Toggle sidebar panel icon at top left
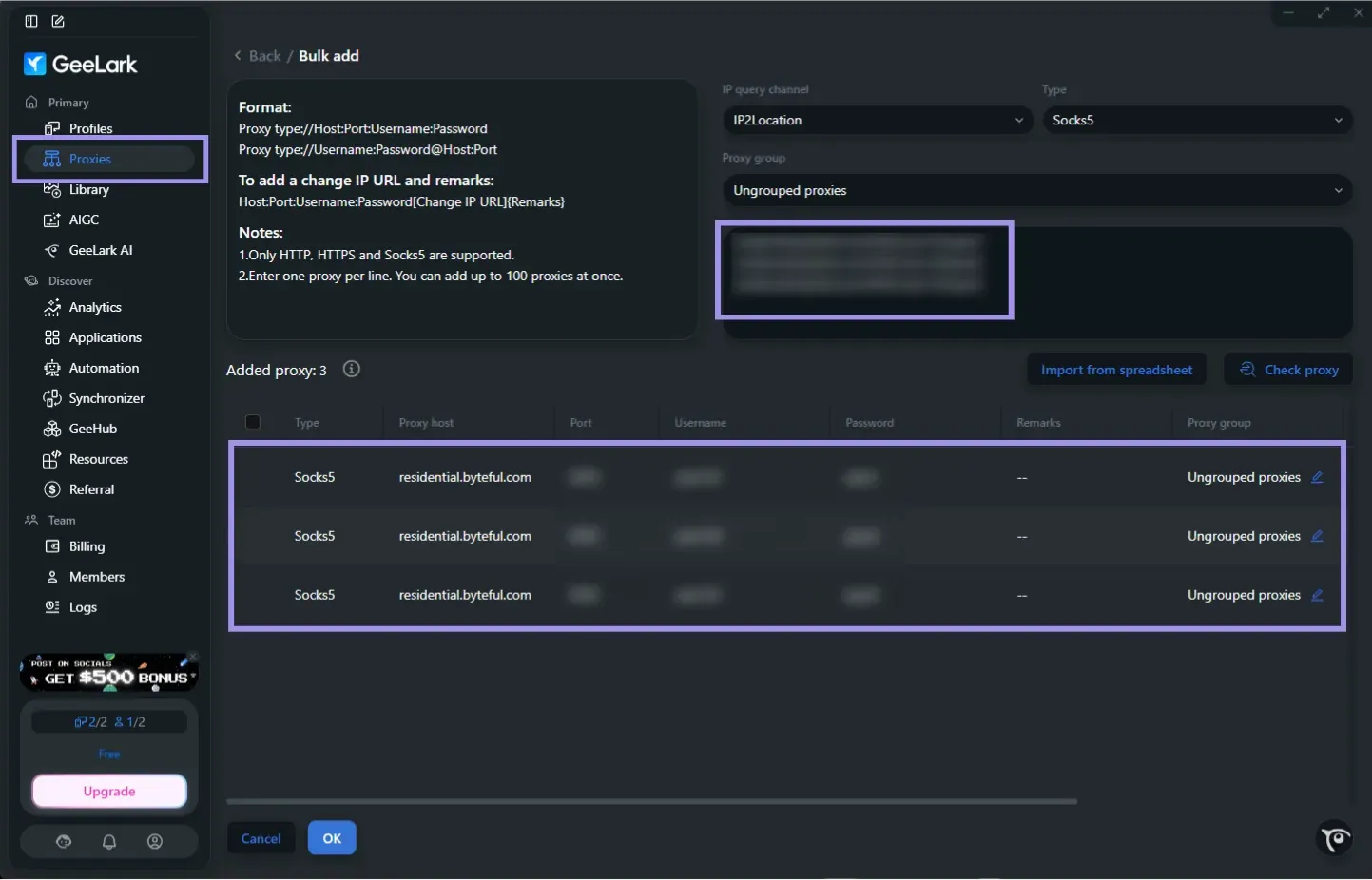The image size is (1372, 880). [31, 21]
